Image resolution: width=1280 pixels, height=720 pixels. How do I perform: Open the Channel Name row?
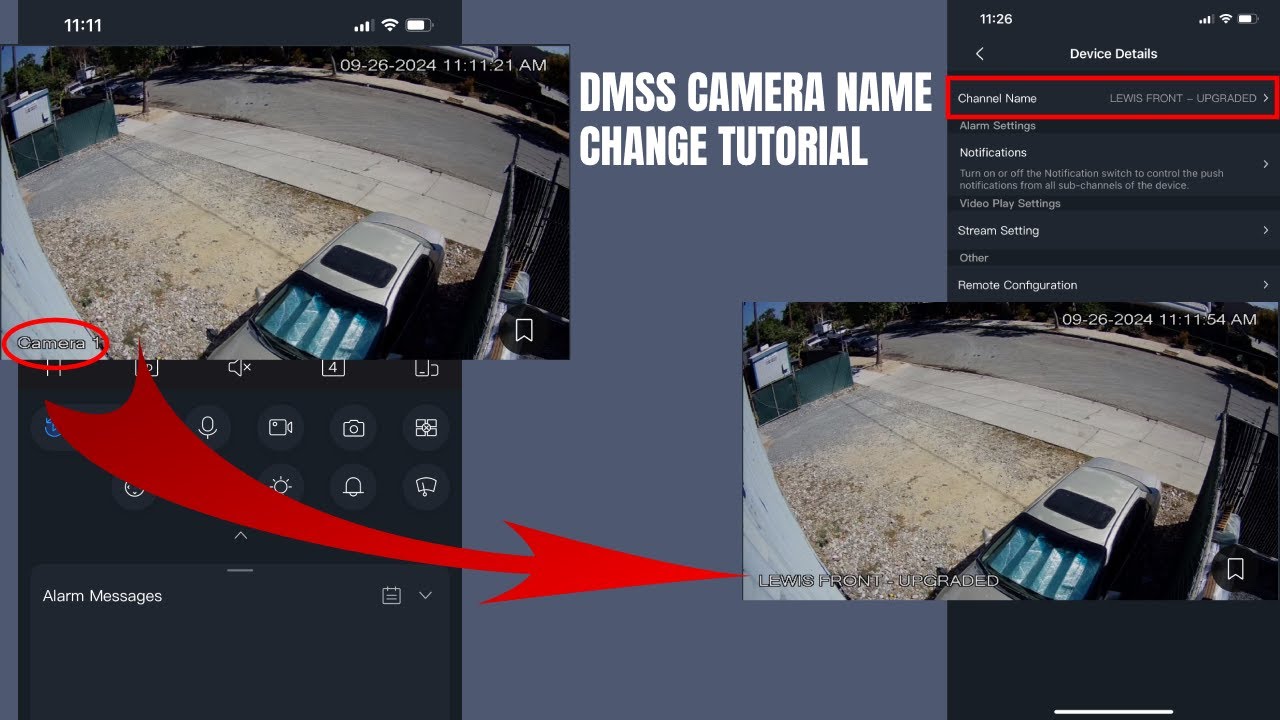(x=1113, y=98)
